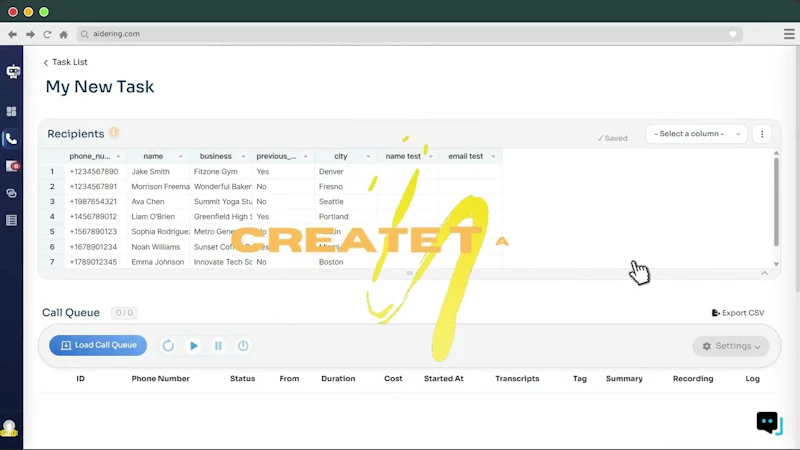Screen dimensions: 800x450
Task: Collapse the Recipients panel chevron
Action: [764, 273]
